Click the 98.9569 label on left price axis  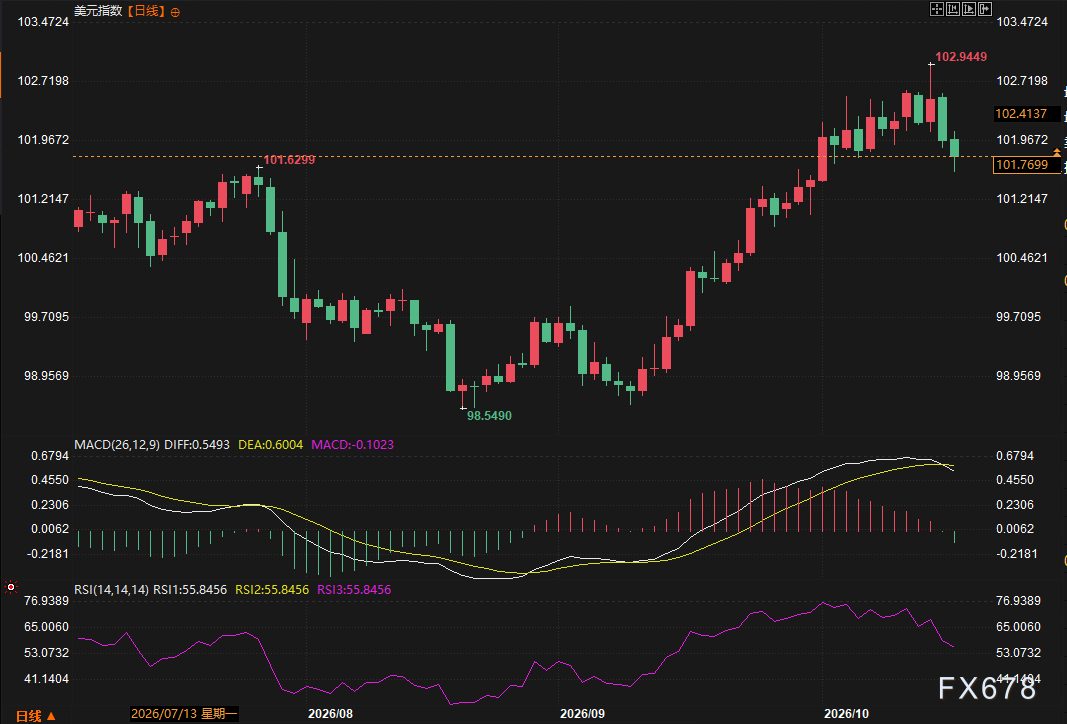tap(46, 376)
